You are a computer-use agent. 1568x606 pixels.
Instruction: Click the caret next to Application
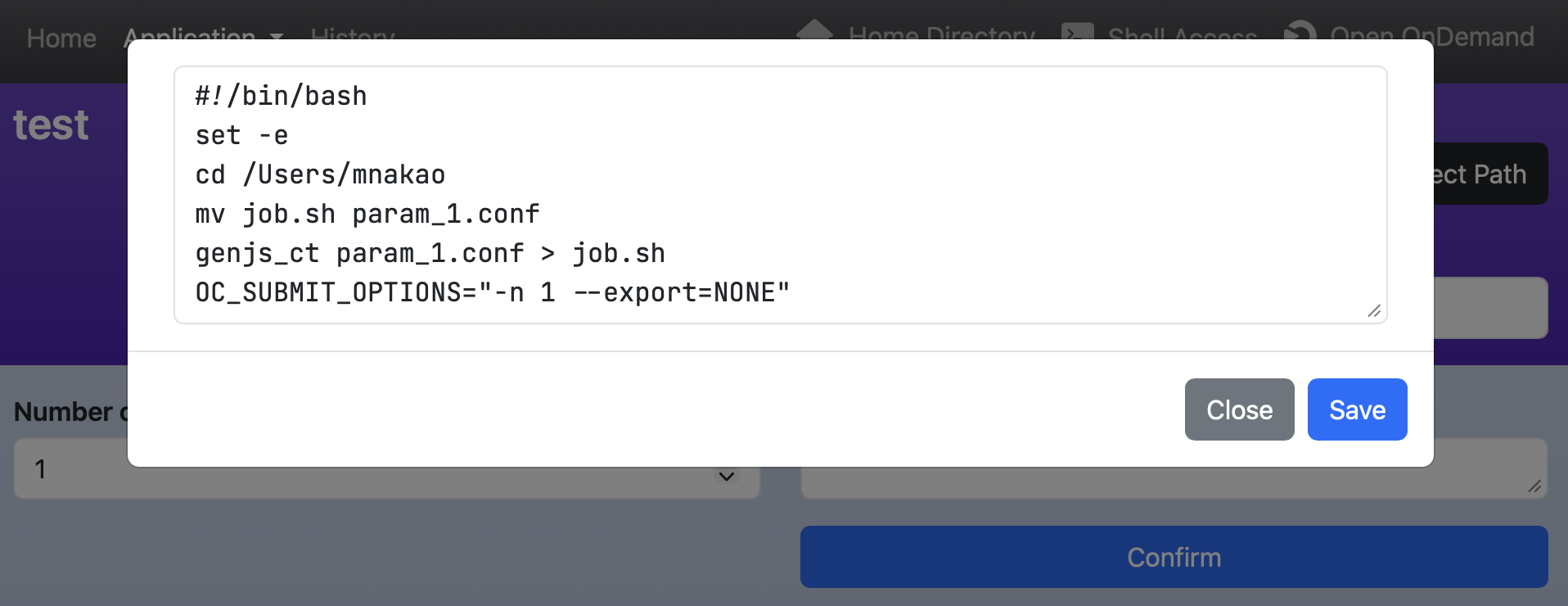click(x=277, y=37)
